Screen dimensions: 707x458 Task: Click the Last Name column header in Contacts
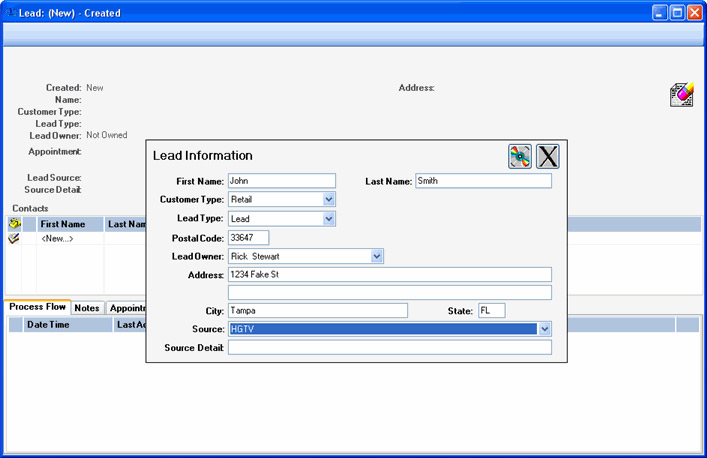click(126, 224)
